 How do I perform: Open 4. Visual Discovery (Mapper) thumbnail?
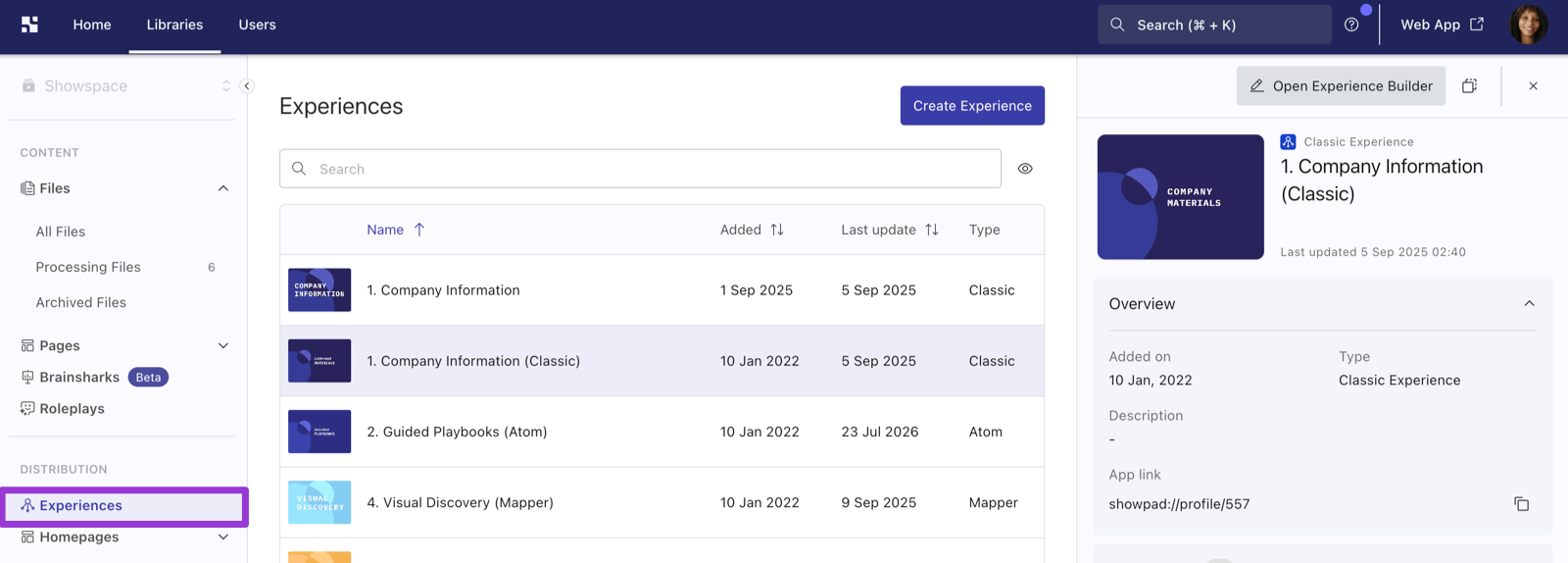click(x=319, y=502)
